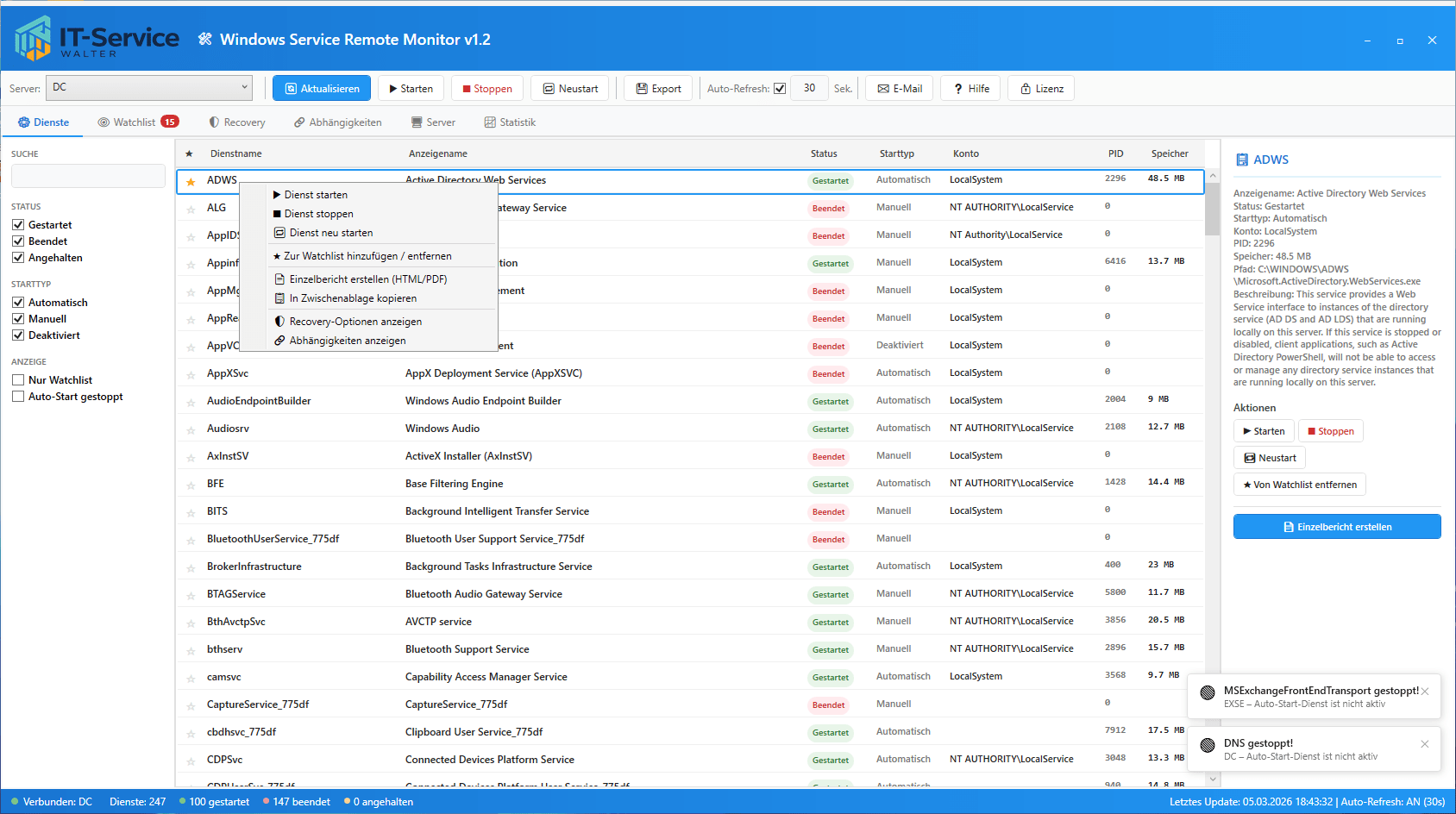Screen dimensions: 1456x814
Task: Click into the Suche search field
Action: [x=88, y=176]
